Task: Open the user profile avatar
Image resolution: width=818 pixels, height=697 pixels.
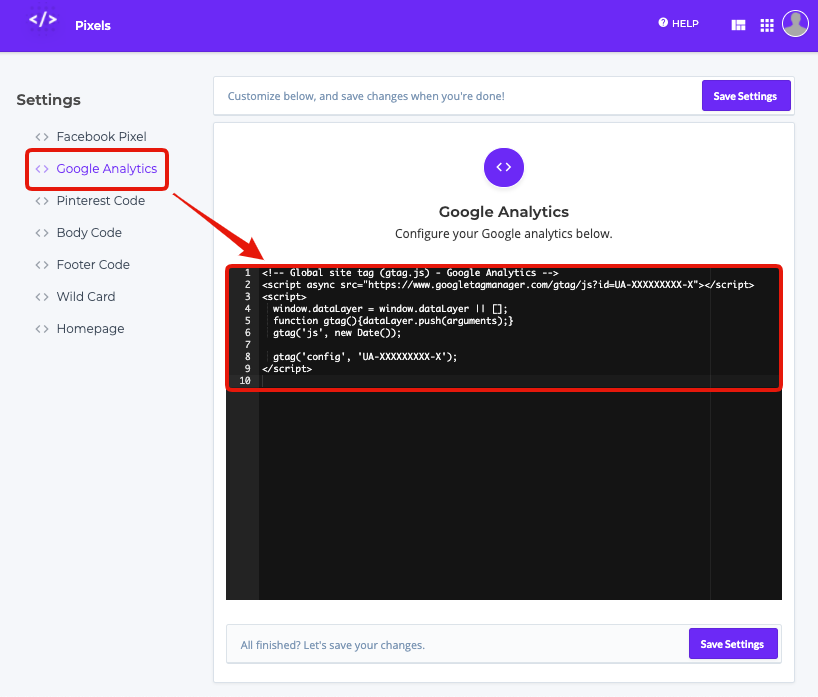Action: click(x=795, y=23)
